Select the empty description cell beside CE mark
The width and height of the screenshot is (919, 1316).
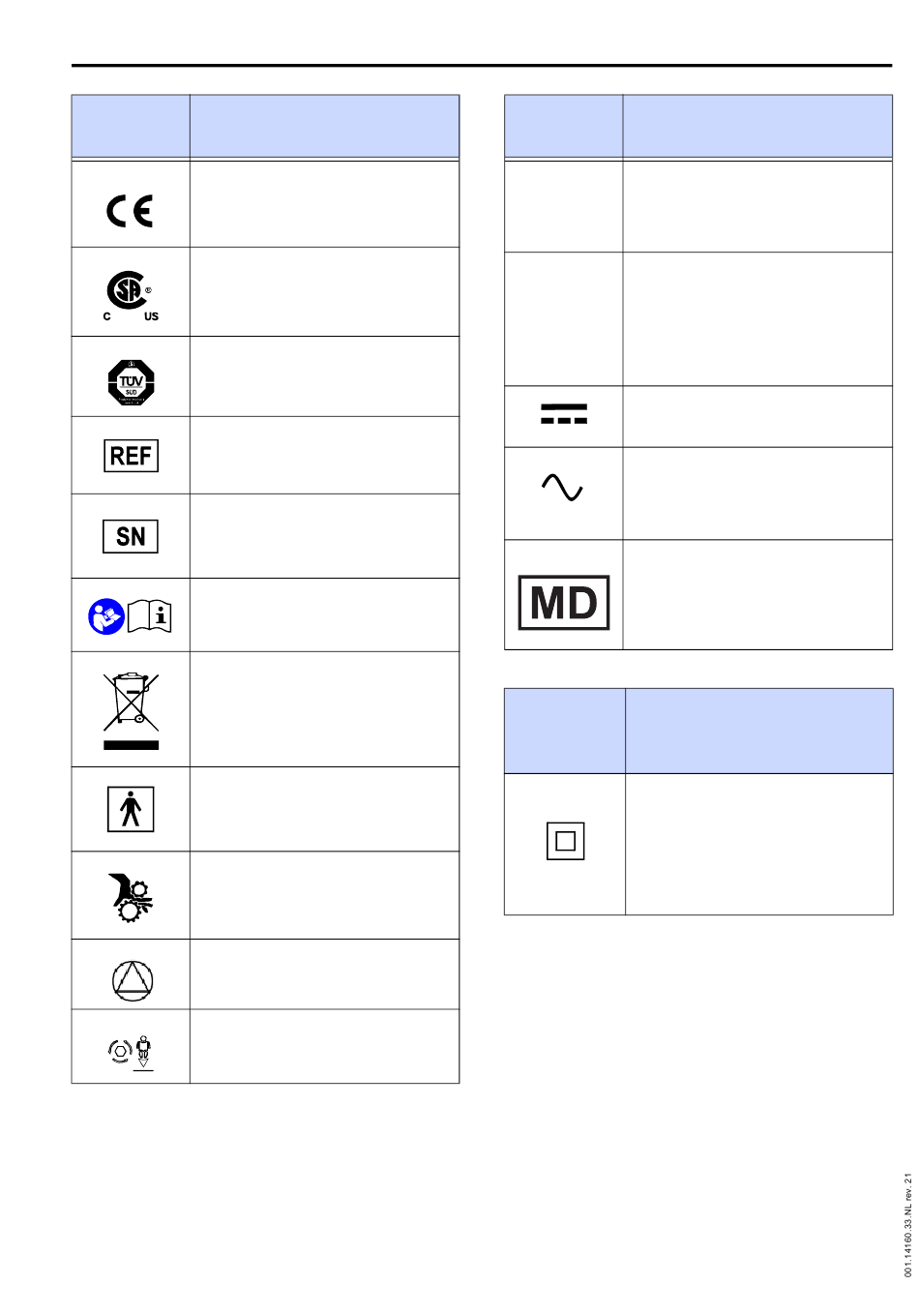(324, 203)
